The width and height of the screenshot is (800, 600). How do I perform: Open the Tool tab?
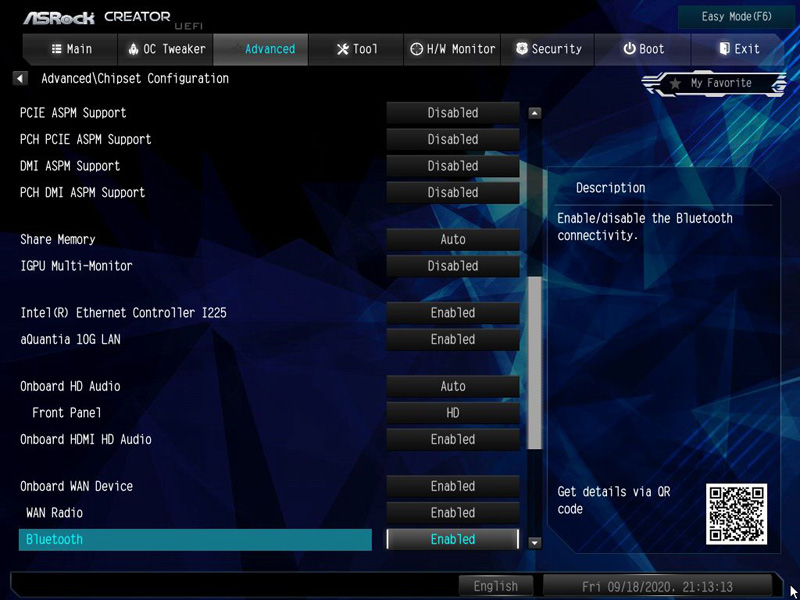[x=356, y=49]
